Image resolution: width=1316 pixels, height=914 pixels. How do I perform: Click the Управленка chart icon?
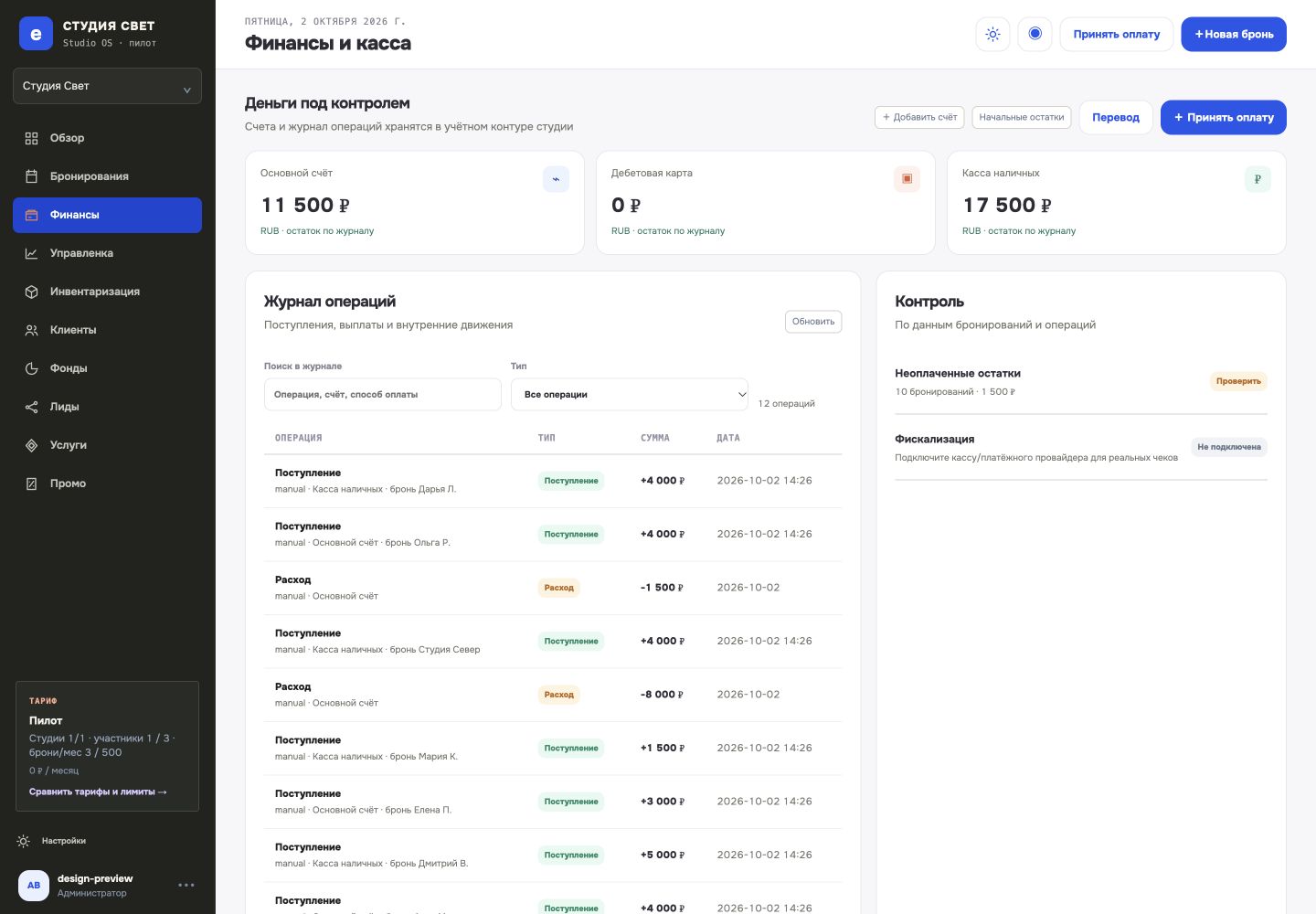coord(31,253)
